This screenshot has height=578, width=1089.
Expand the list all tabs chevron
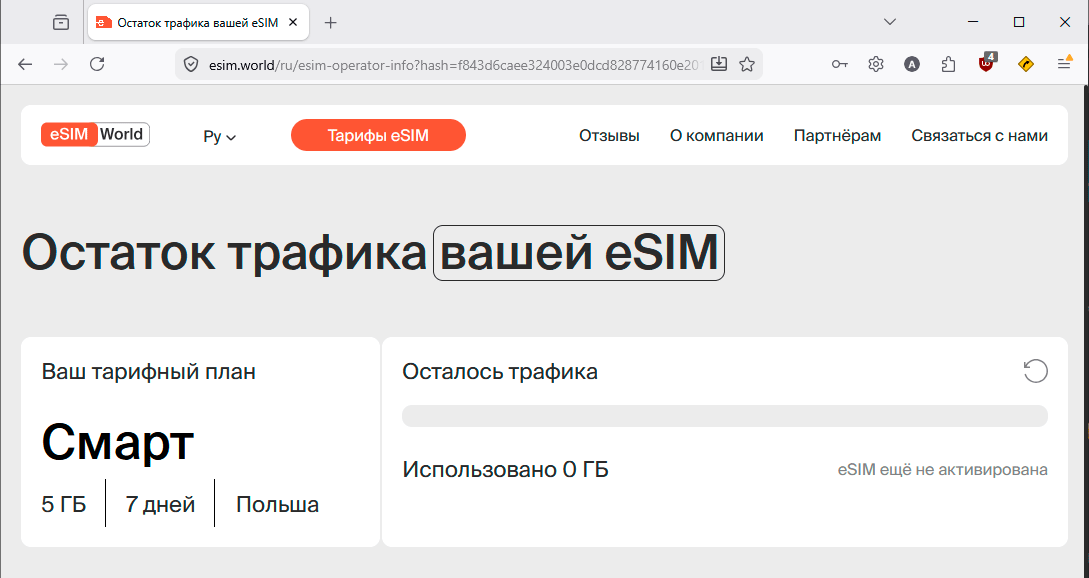tap(890, 22)
